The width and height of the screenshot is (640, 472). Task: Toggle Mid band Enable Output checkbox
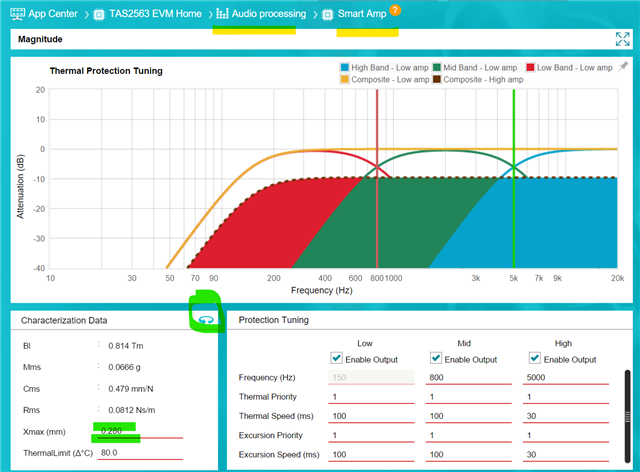point(436,358)
